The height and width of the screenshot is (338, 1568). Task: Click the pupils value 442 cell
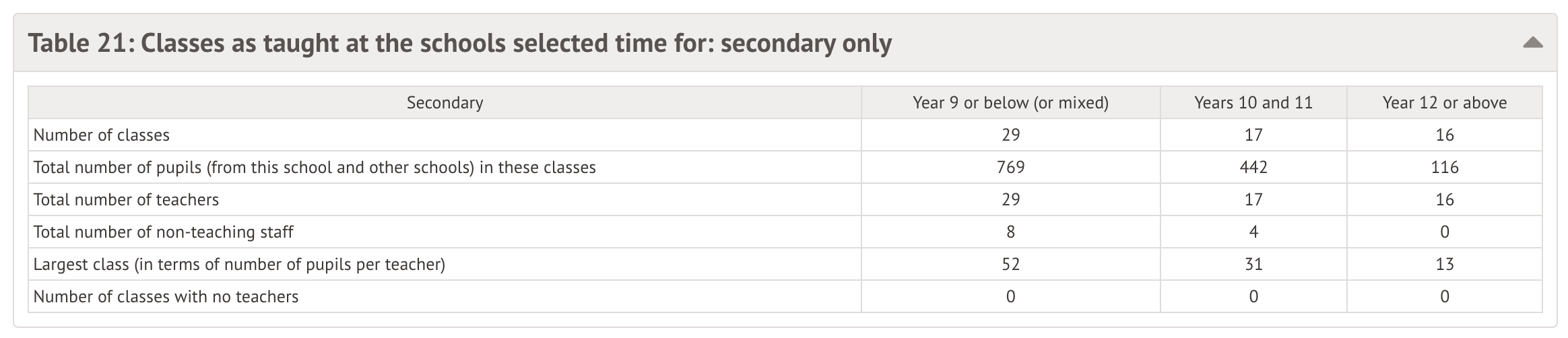tap(1253, 168)
